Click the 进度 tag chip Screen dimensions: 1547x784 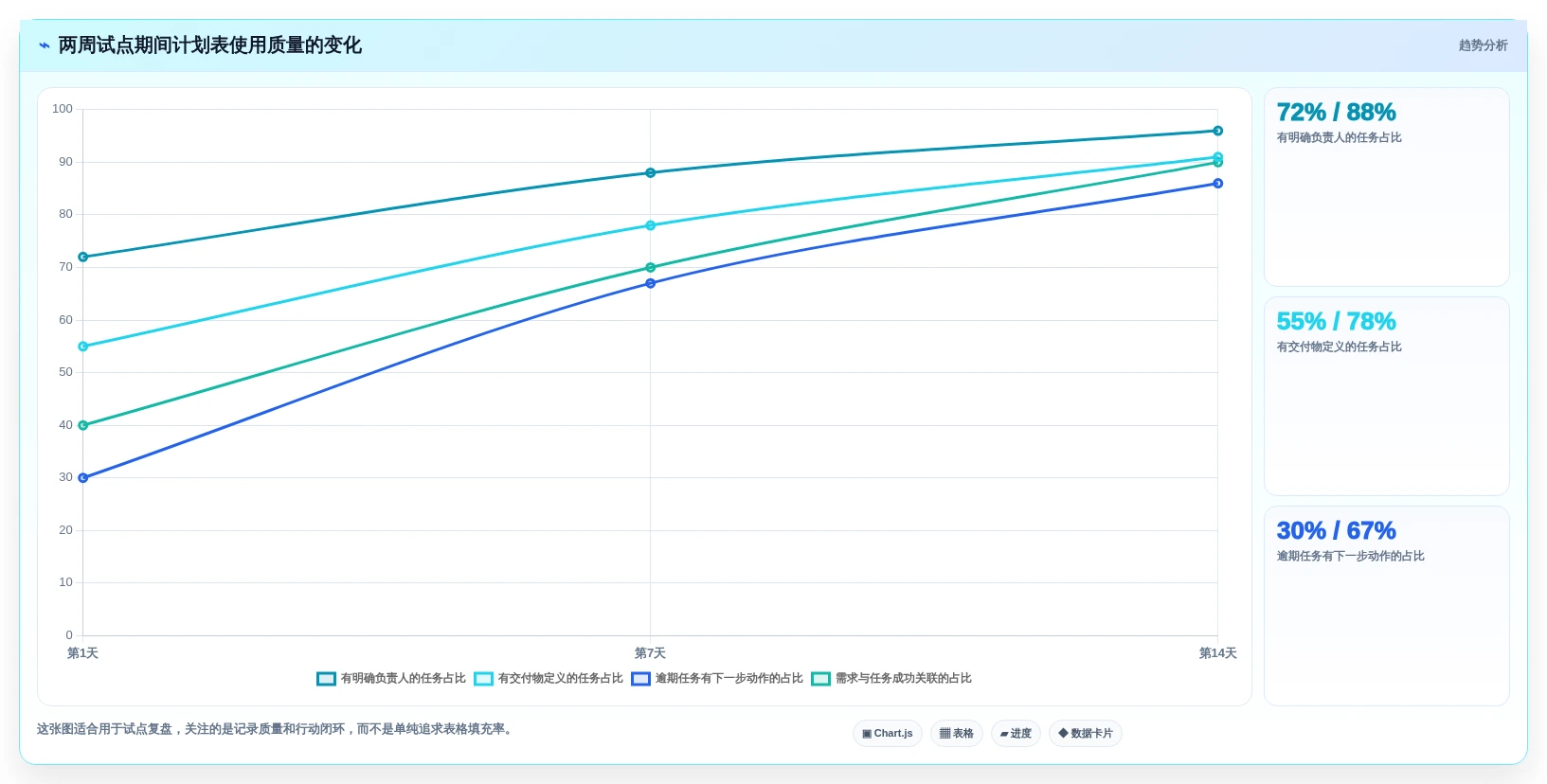[1016, 734]
